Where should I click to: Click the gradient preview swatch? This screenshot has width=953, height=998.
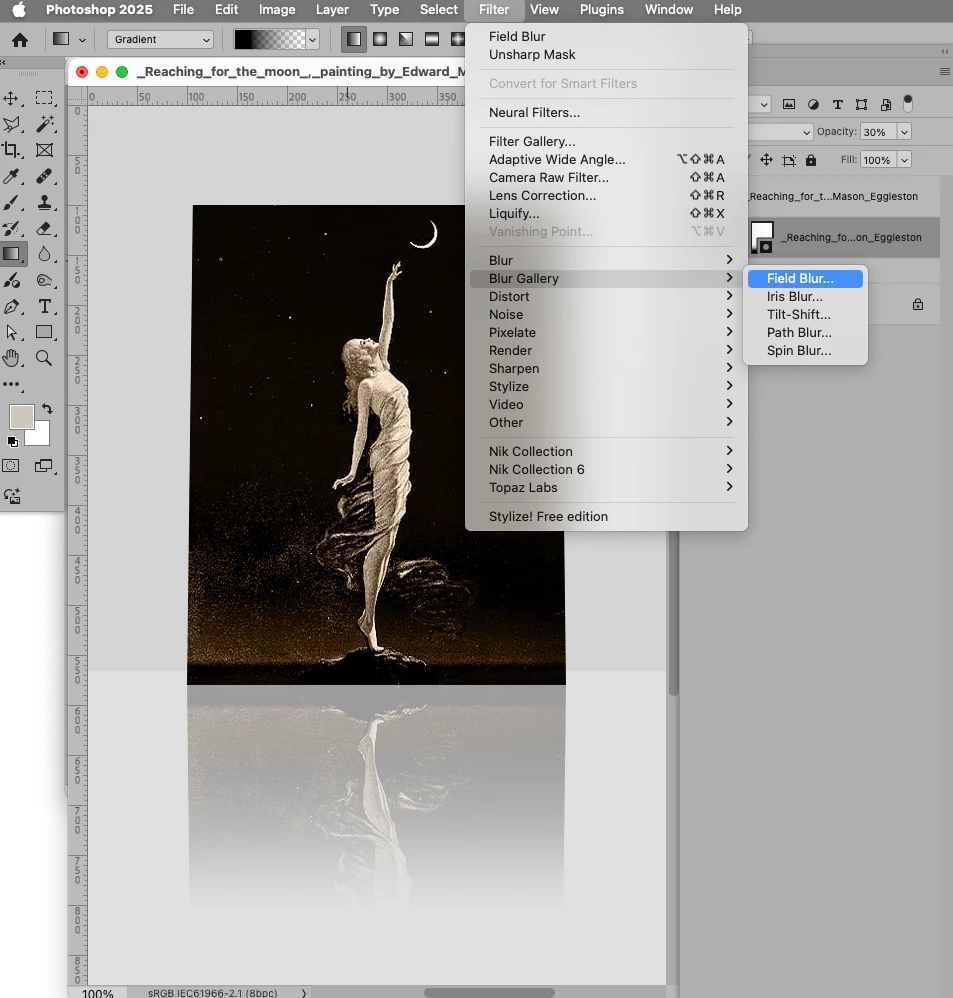click(270, 39)
